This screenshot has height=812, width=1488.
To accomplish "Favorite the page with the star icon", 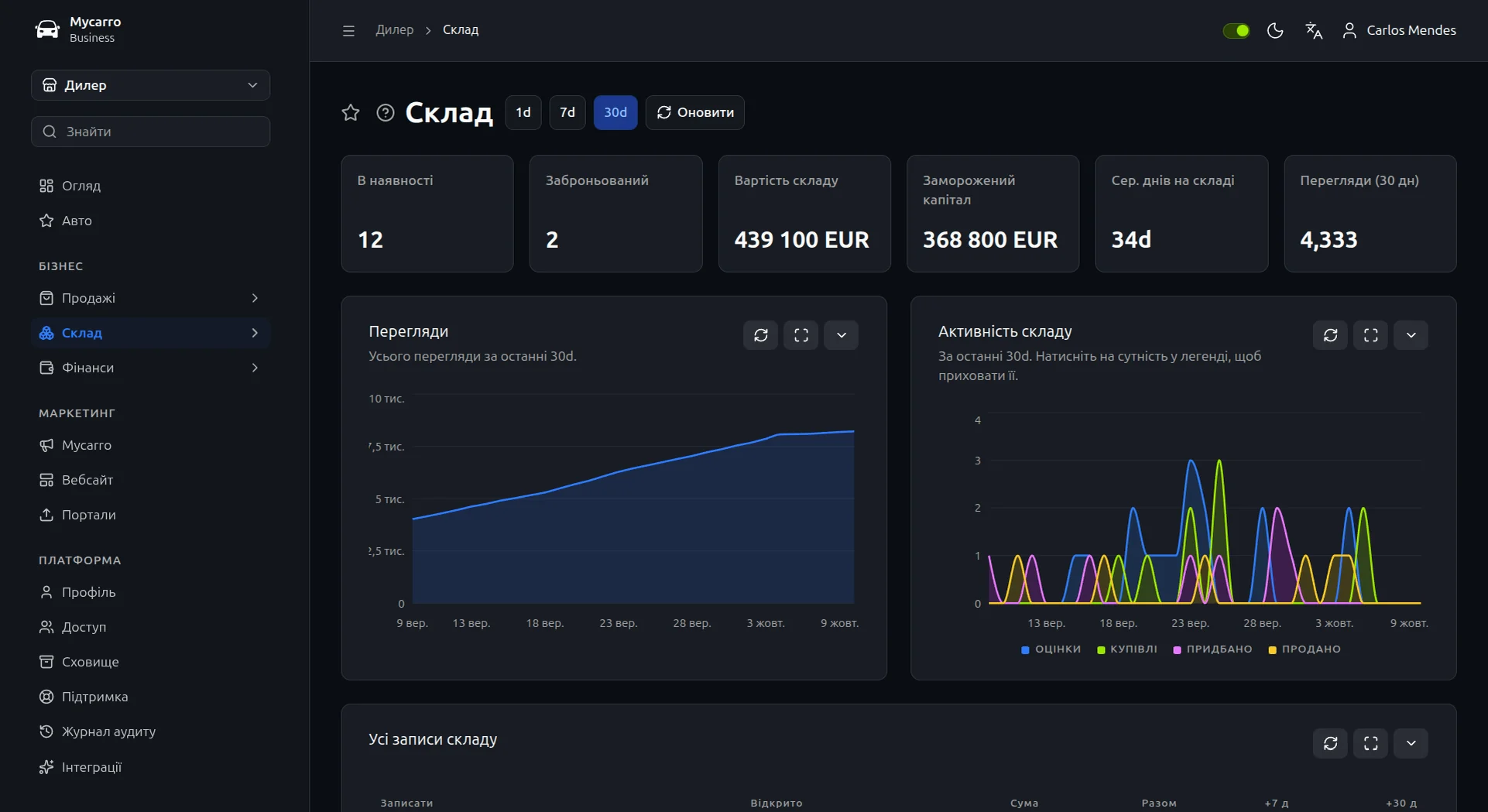I will click(x=351, y=112).
